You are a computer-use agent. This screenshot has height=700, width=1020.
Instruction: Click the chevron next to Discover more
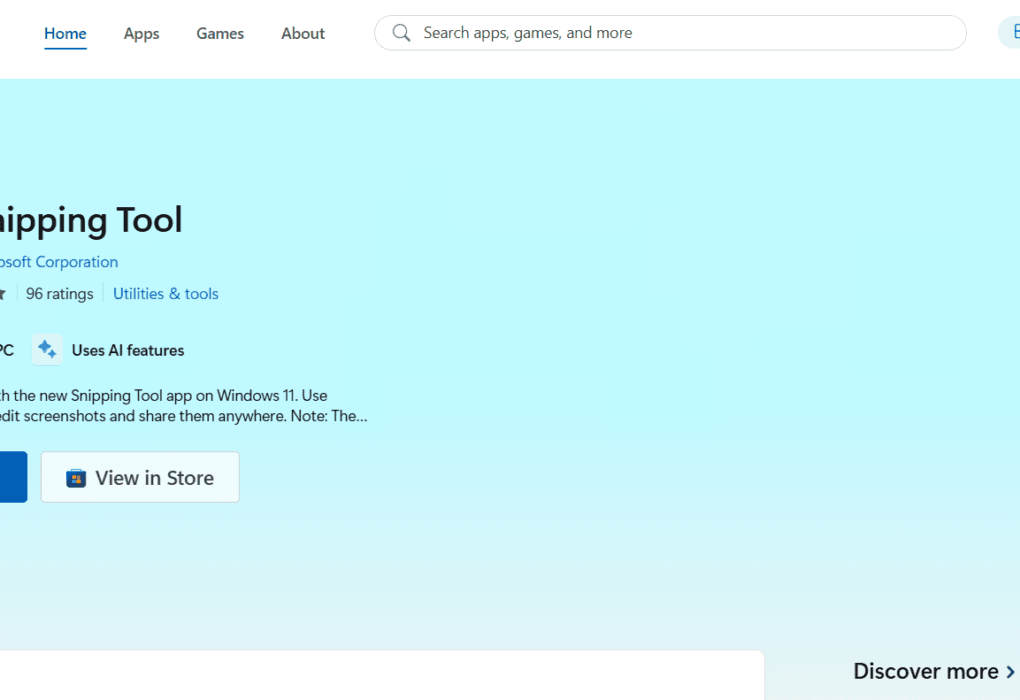[1010, 672]
